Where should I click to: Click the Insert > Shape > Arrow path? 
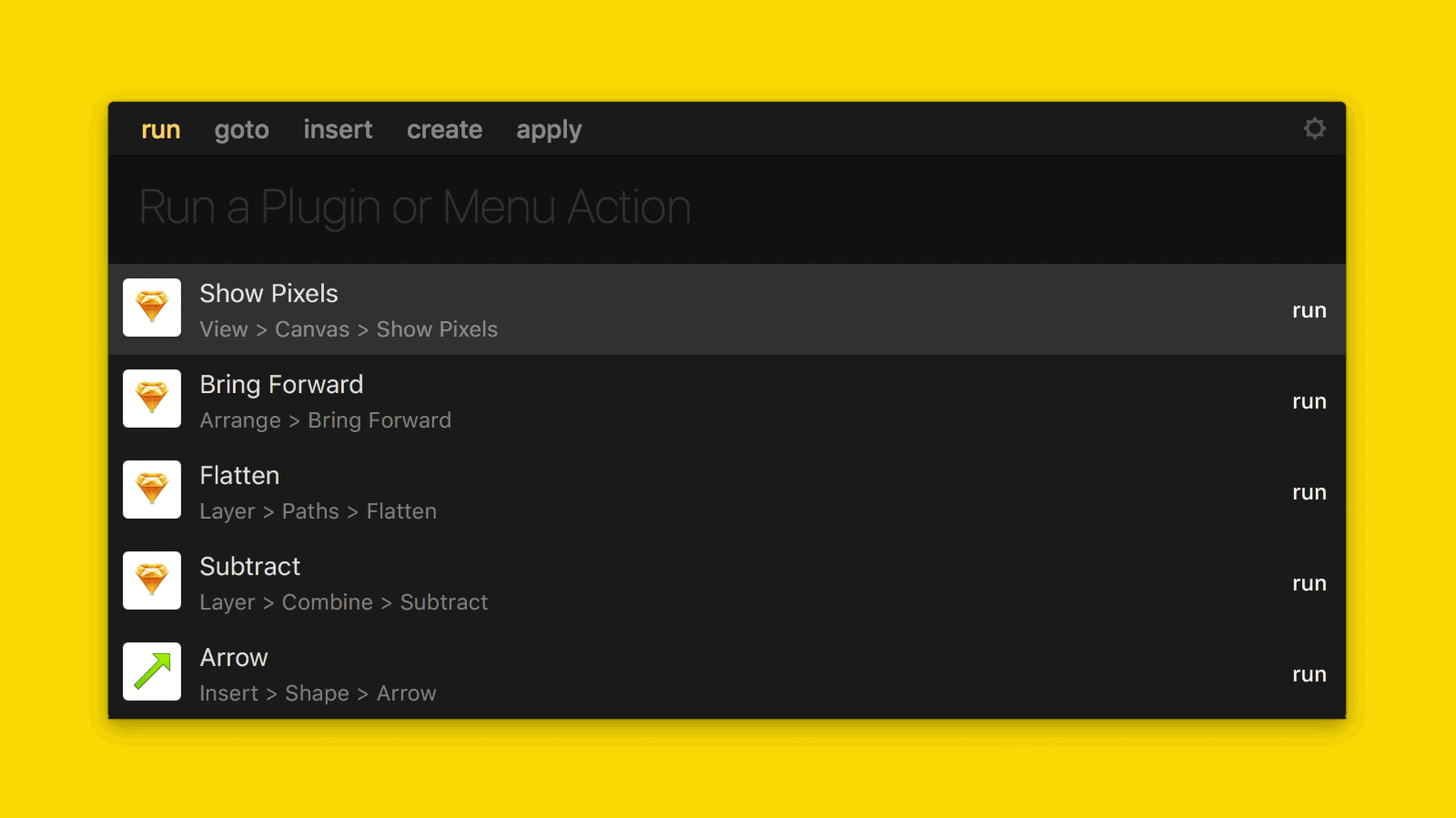coord(318,693)
